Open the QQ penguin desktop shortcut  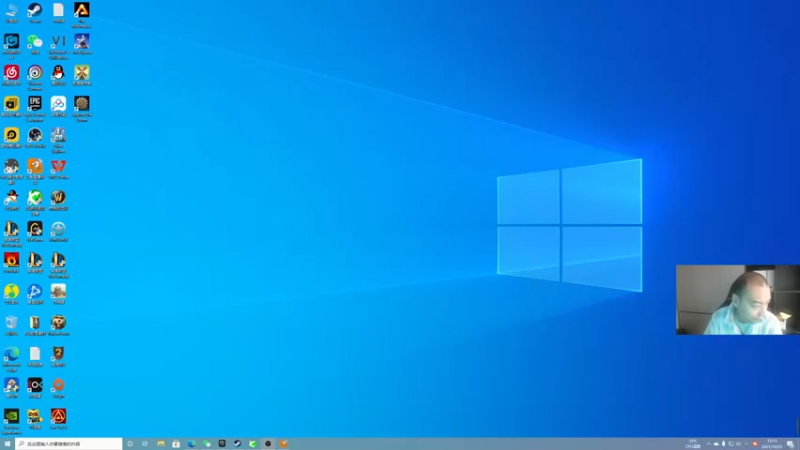58,74
